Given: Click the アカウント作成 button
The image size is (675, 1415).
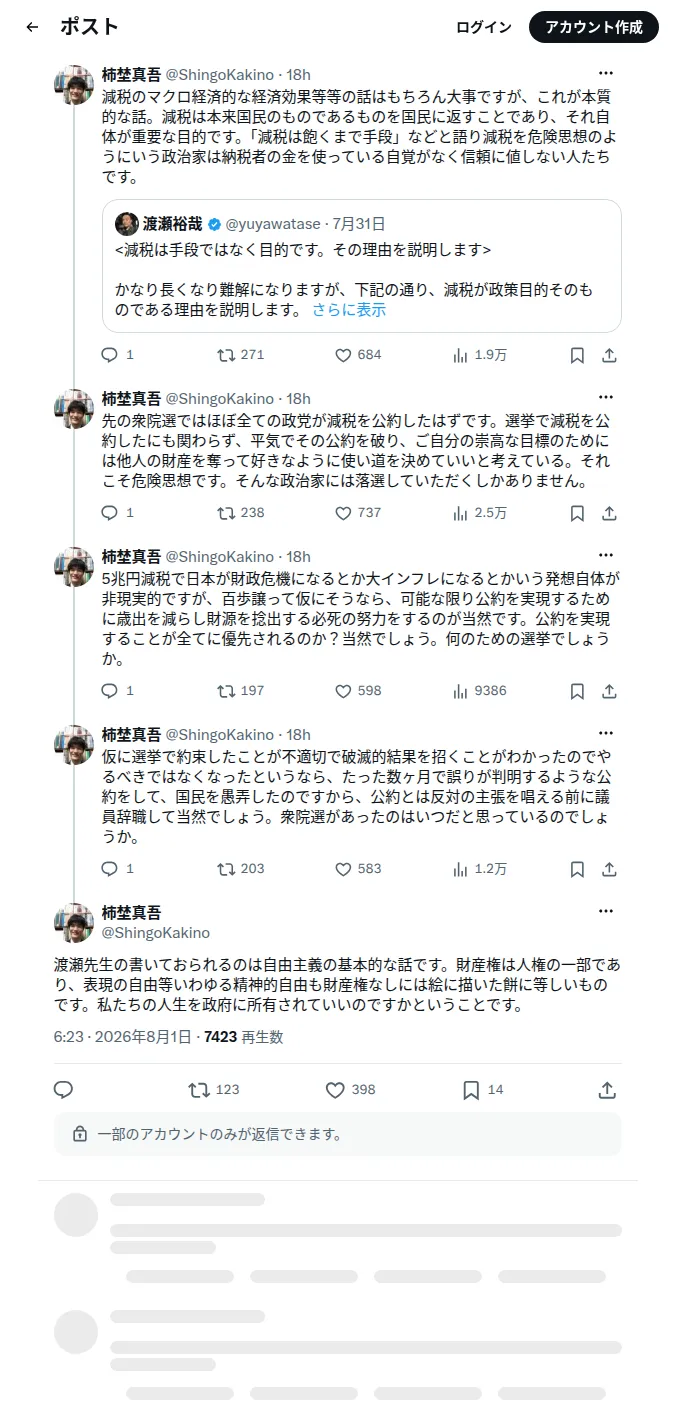Looking at the screenshot, I should 593,27.
